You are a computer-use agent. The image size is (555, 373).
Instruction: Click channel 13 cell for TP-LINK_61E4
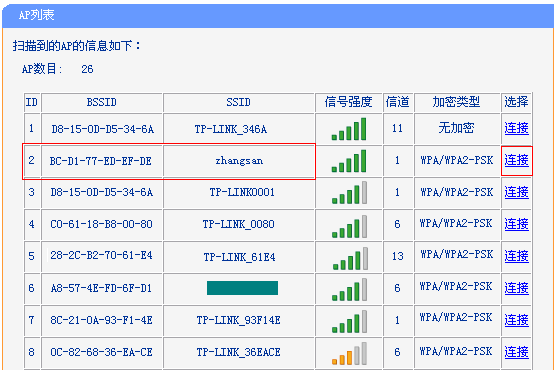click(x=397, y=256)
